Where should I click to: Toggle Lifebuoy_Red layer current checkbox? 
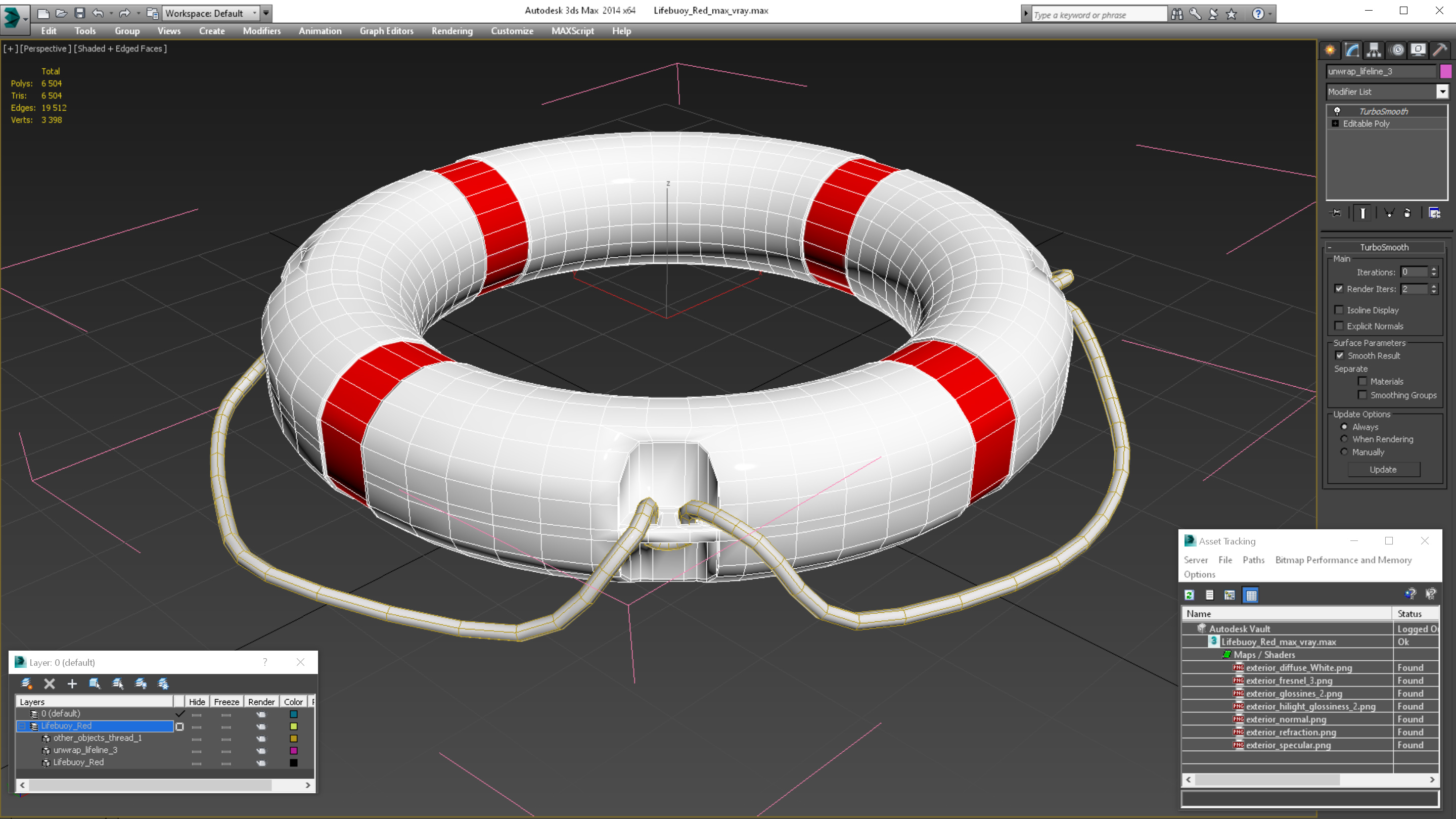coord(180,726)
